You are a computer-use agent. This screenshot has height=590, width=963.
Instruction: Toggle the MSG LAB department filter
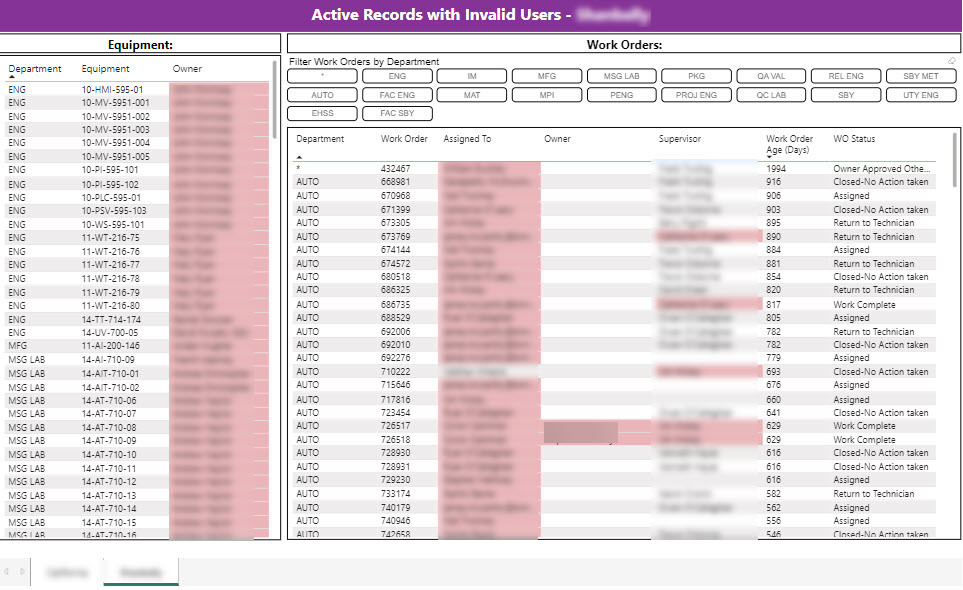click(x=622, y=76)
